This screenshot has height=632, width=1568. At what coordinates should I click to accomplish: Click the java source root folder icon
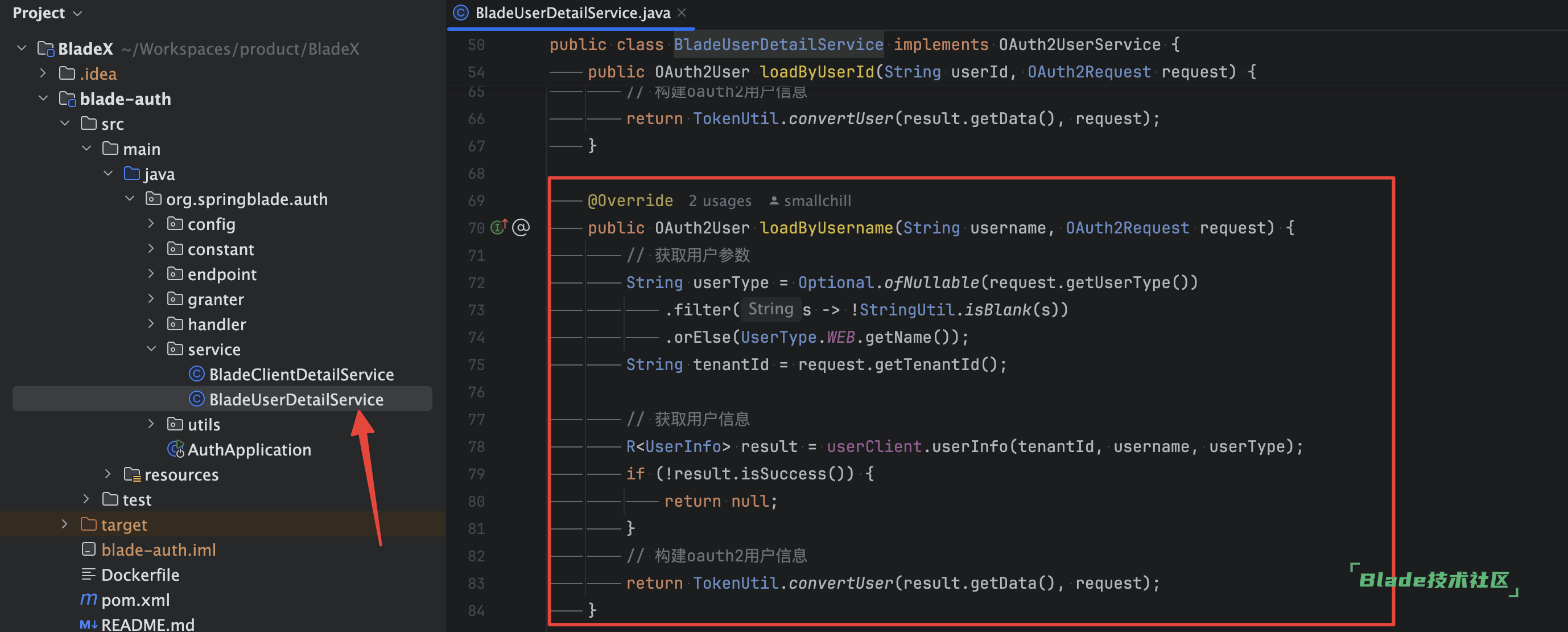tap(132, 174)
